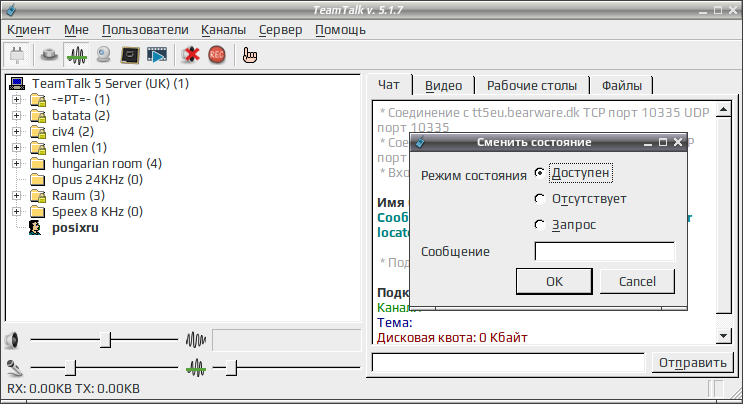Click the voice activation level slider handle

[x=231, y=368]
